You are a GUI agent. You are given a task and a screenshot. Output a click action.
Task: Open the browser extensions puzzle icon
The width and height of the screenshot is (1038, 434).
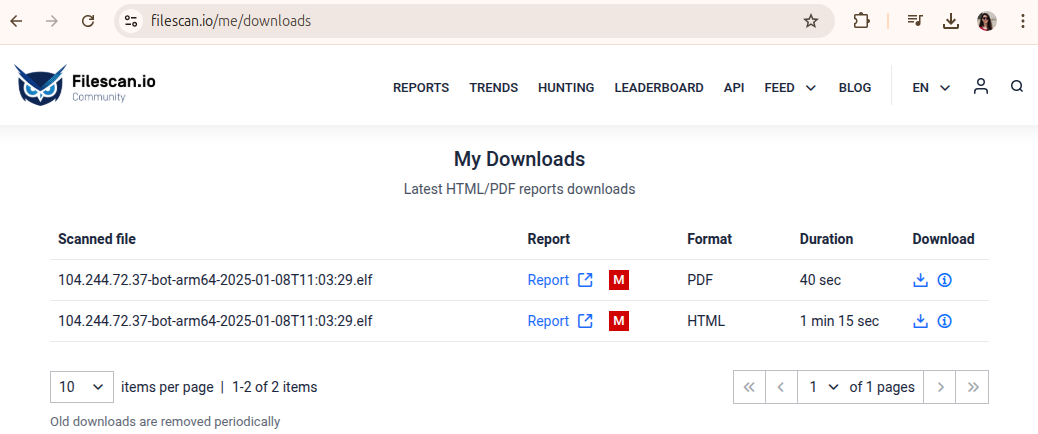pyautogui.click(x=861, y=21)
